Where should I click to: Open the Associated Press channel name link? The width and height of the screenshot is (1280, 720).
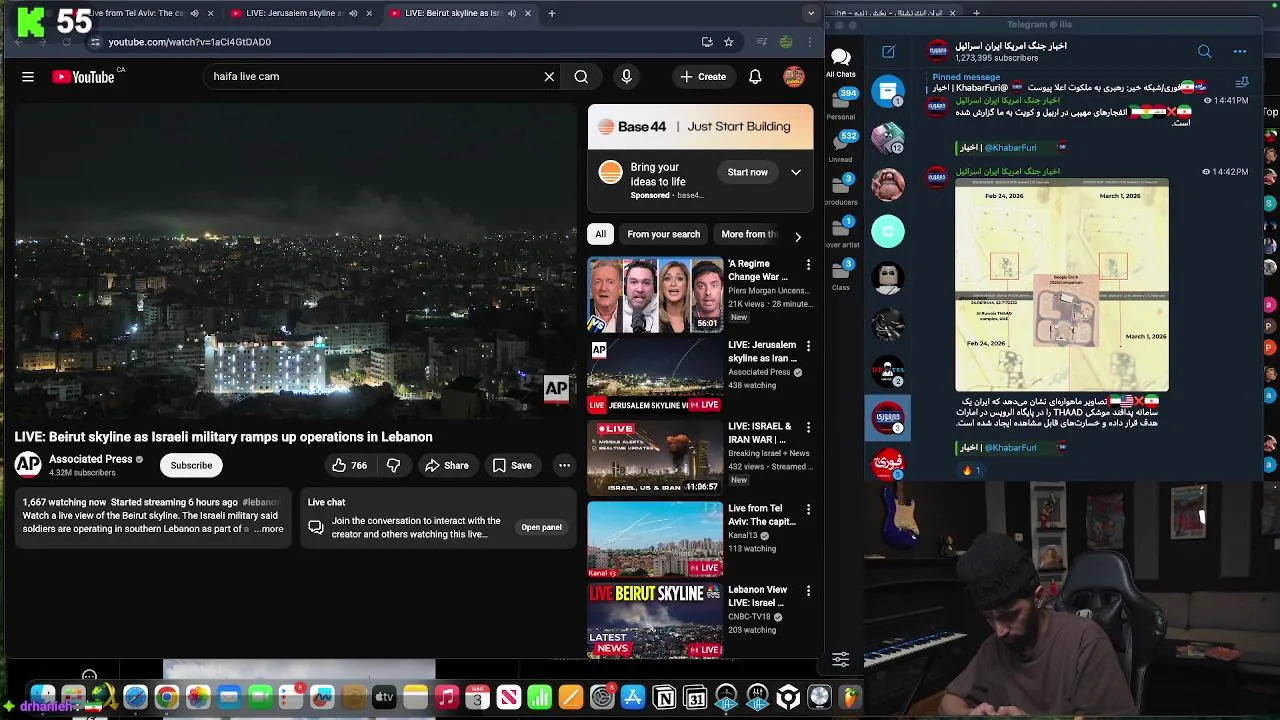point(90,459)
